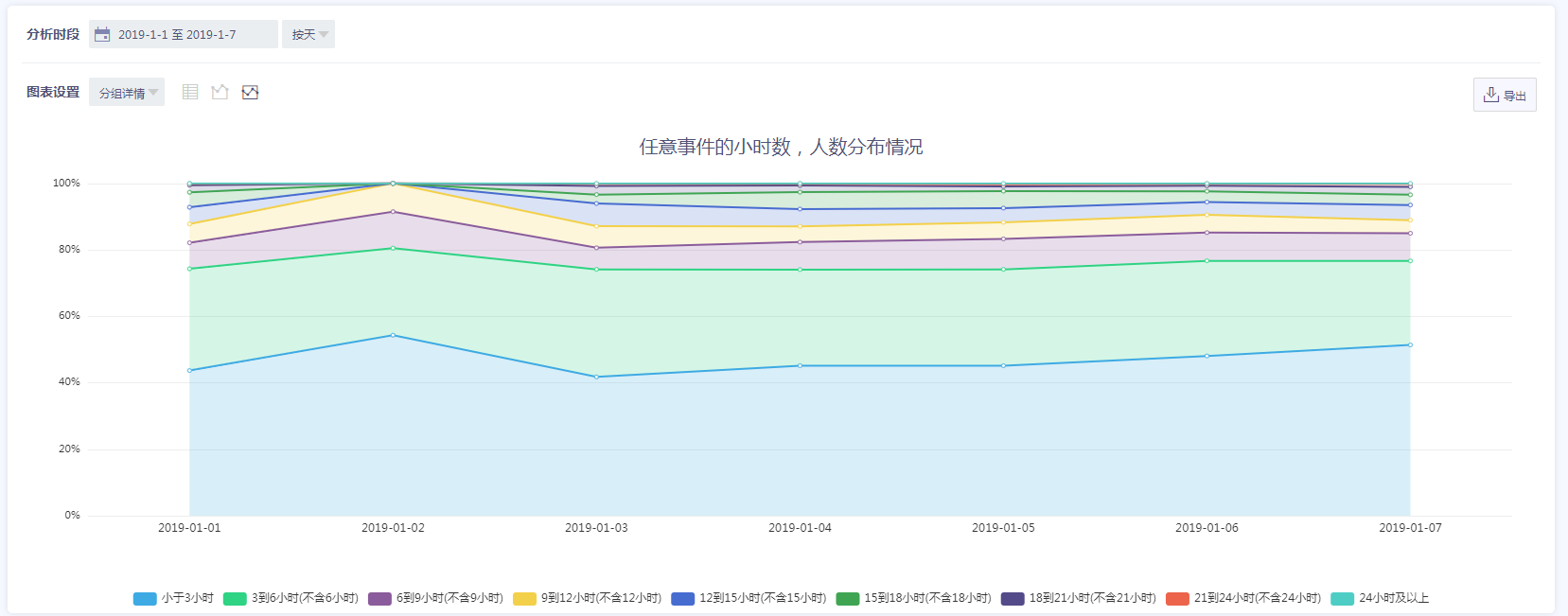The height and width of the screenshot is (616, 1568).
Task: Click the calendar icon in date range
Action: click(102, 35)
